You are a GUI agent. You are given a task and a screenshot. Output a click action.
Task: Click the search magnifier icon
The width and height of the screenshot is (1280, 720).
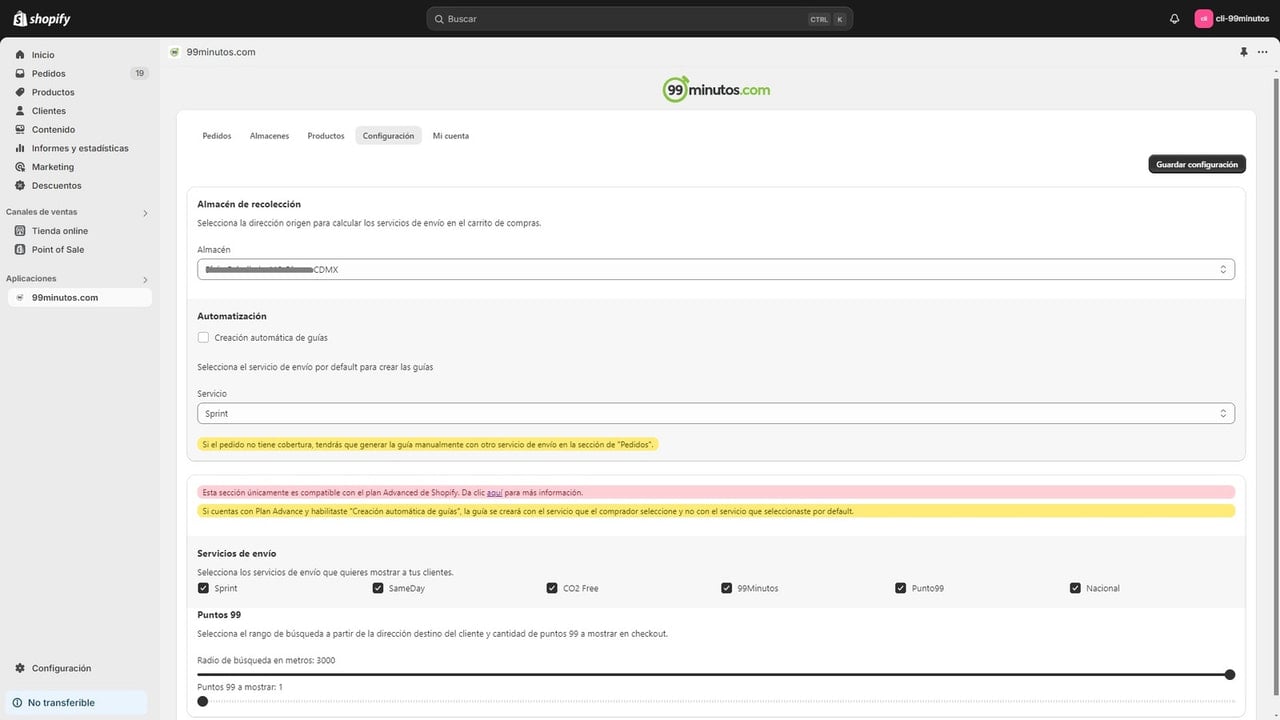pos(439,19)
